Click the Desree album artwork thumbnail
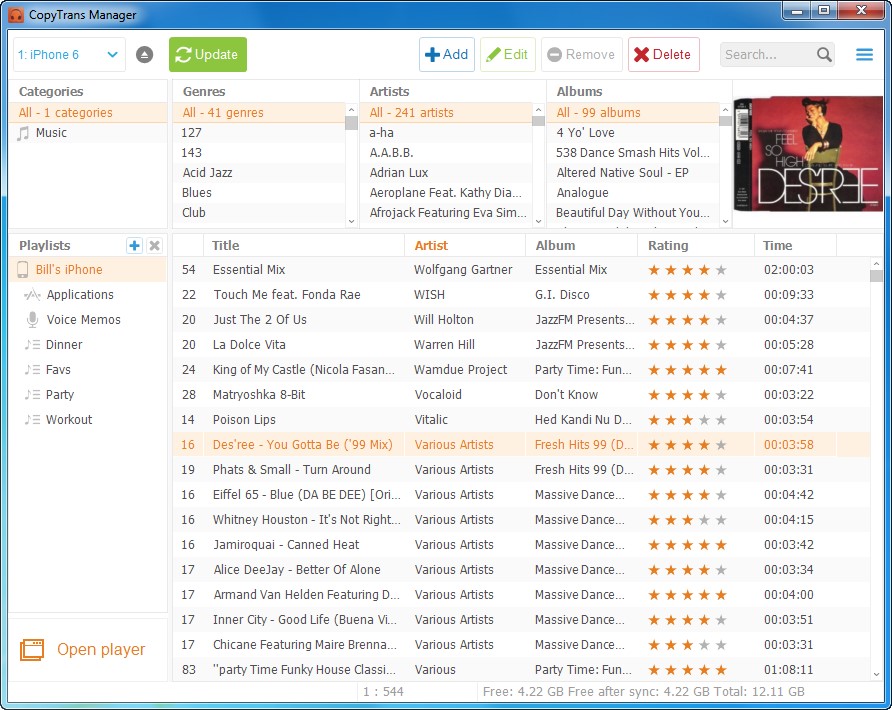The height and width of the screenshot is (710, 892). 807,161
